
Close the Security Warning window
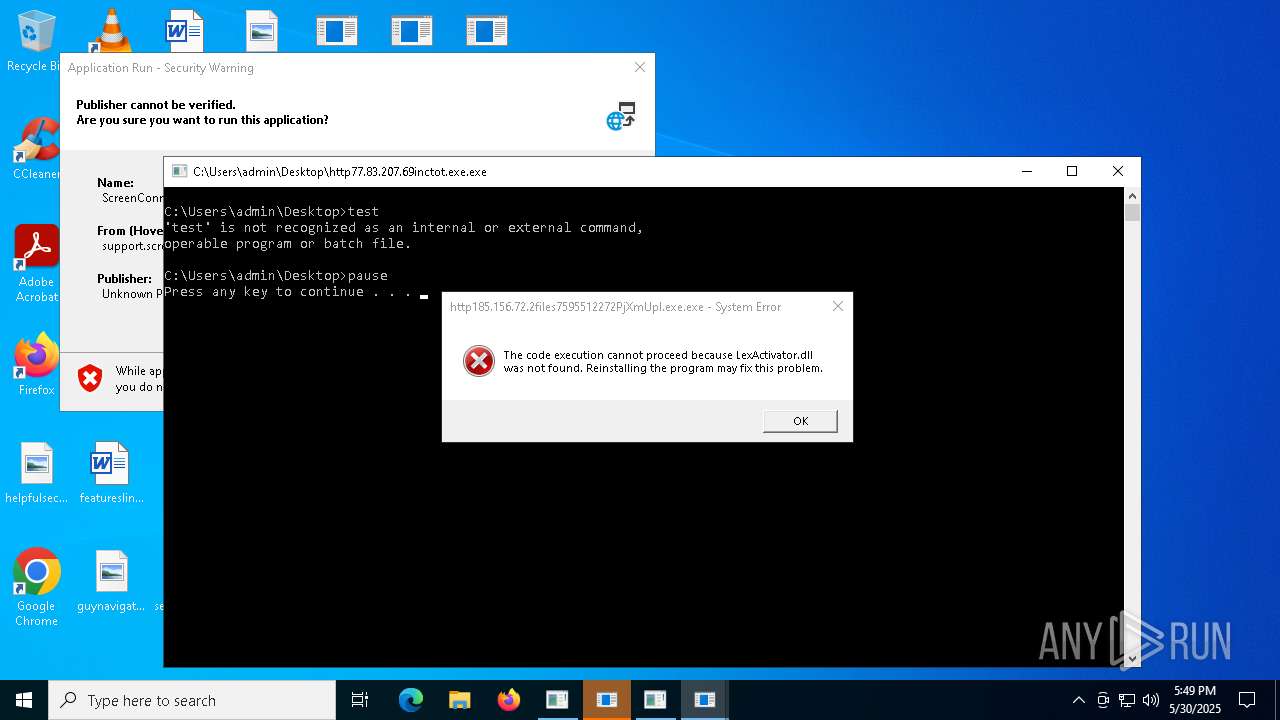(x=640, y=67)
